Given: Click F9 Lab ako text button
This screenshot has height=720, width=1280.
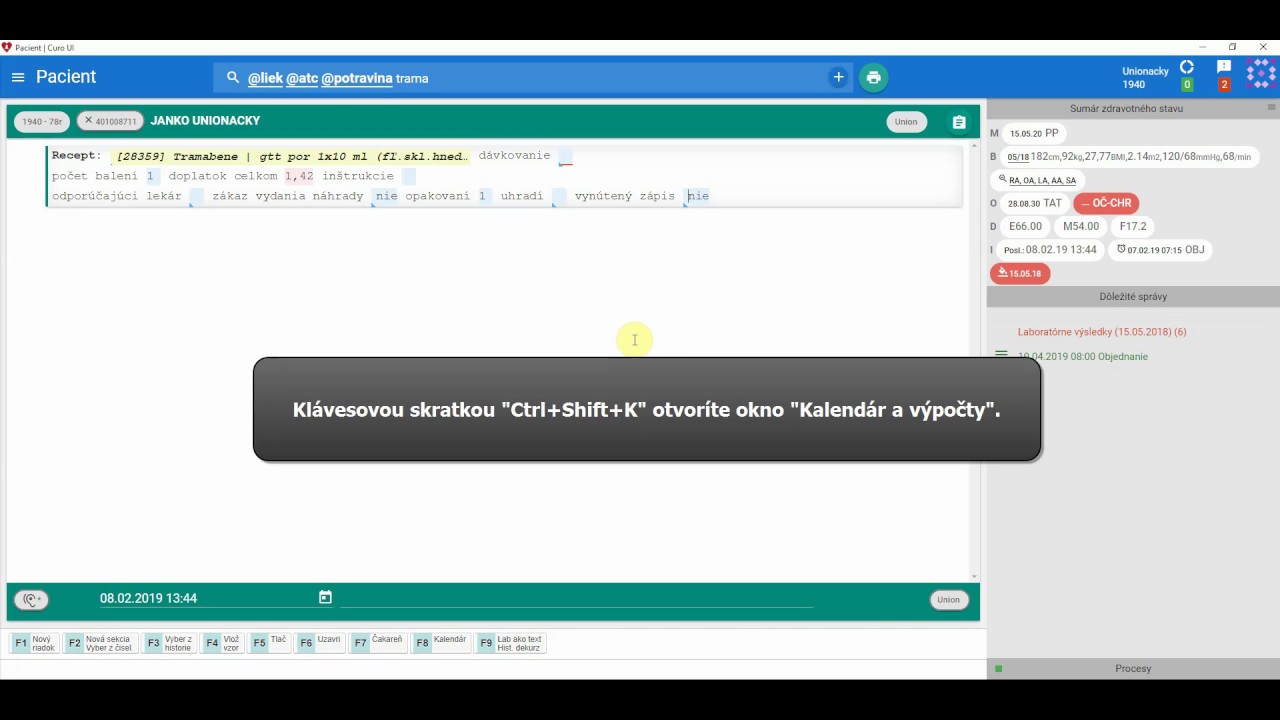Looking at the screenshot, I should pyautogui.click(x=510, y=643).
